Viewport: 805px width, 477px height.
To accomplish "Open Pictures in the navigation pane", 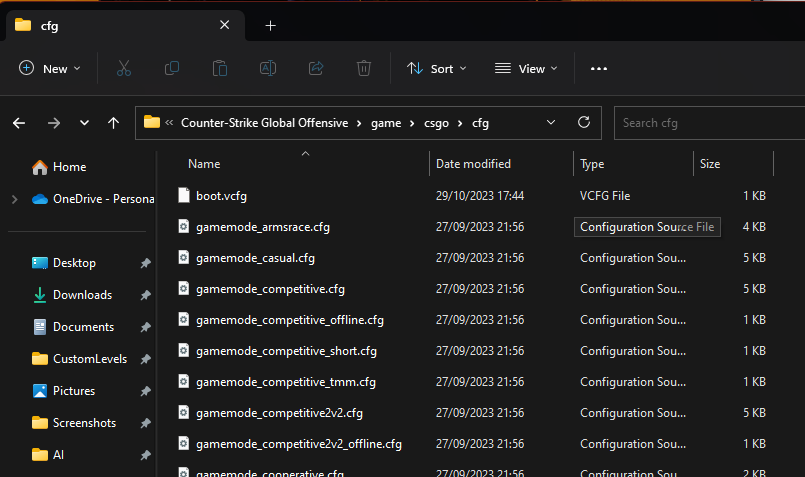I will [74, 391].
